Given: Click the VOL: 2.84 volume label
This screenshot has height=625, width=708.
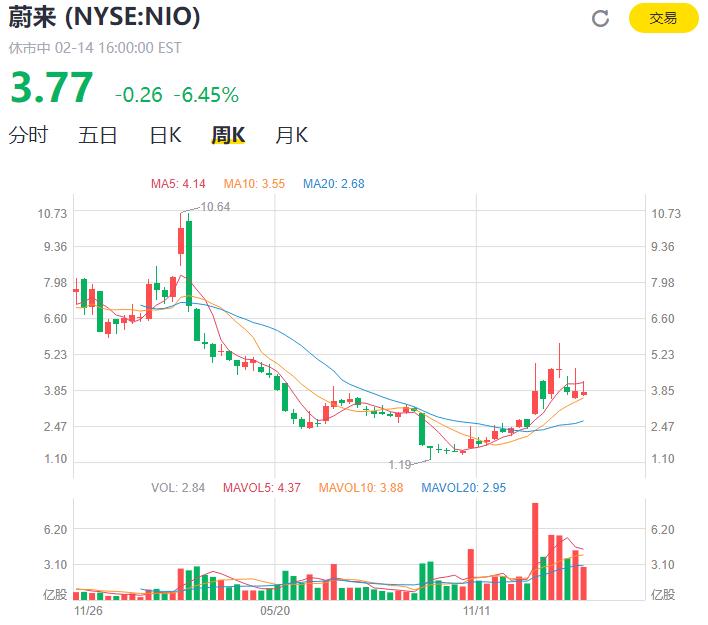Looking at the screenshot, I should point(178,488).
